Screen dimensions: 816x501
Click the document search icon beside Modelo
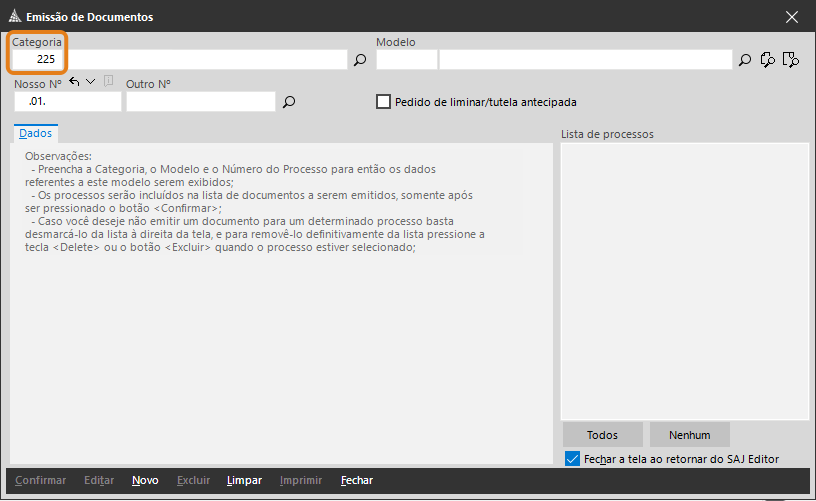pos(768,60)
